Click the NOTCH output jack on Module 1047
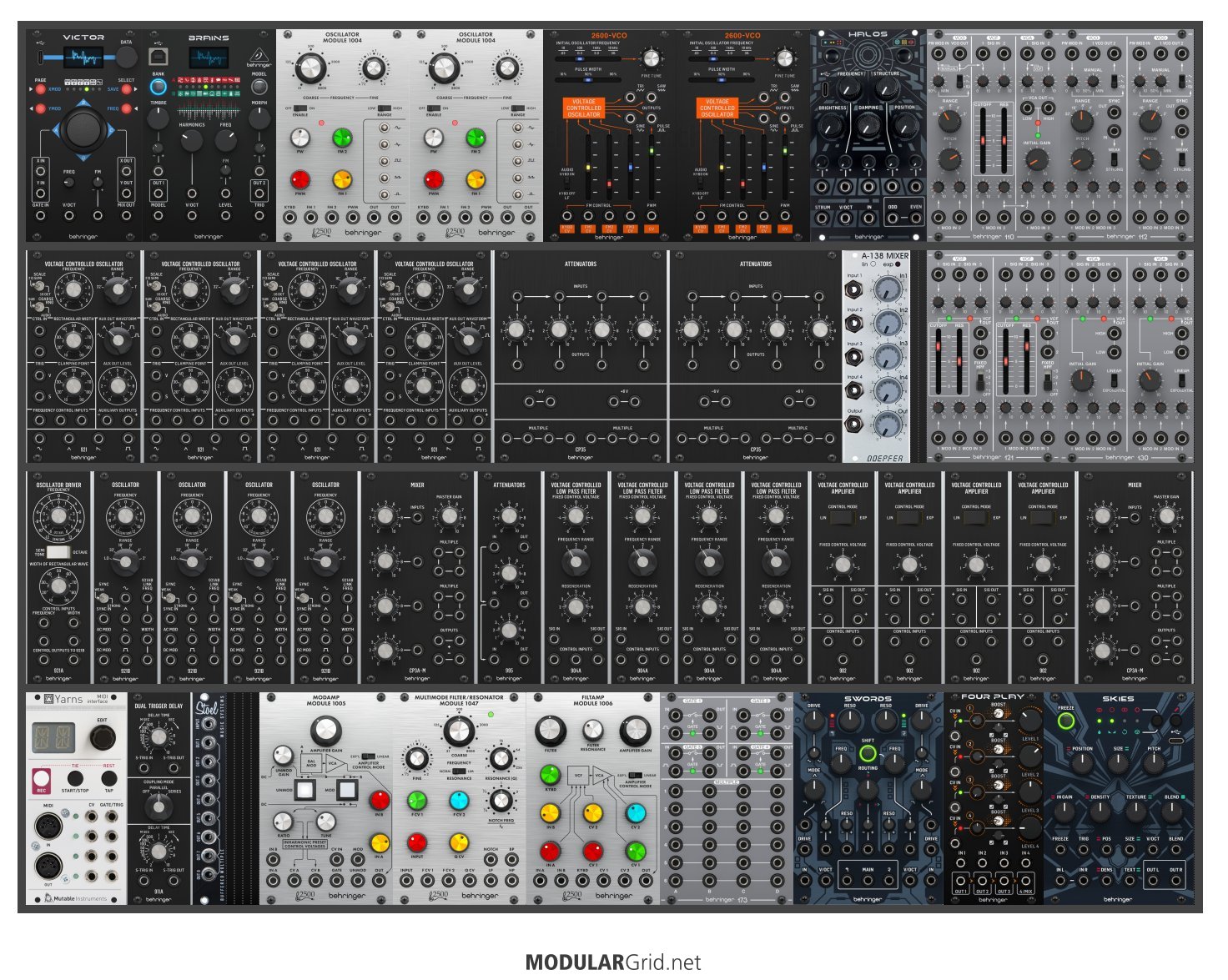The image size is (1228, 980). click(x=491, y=860)
